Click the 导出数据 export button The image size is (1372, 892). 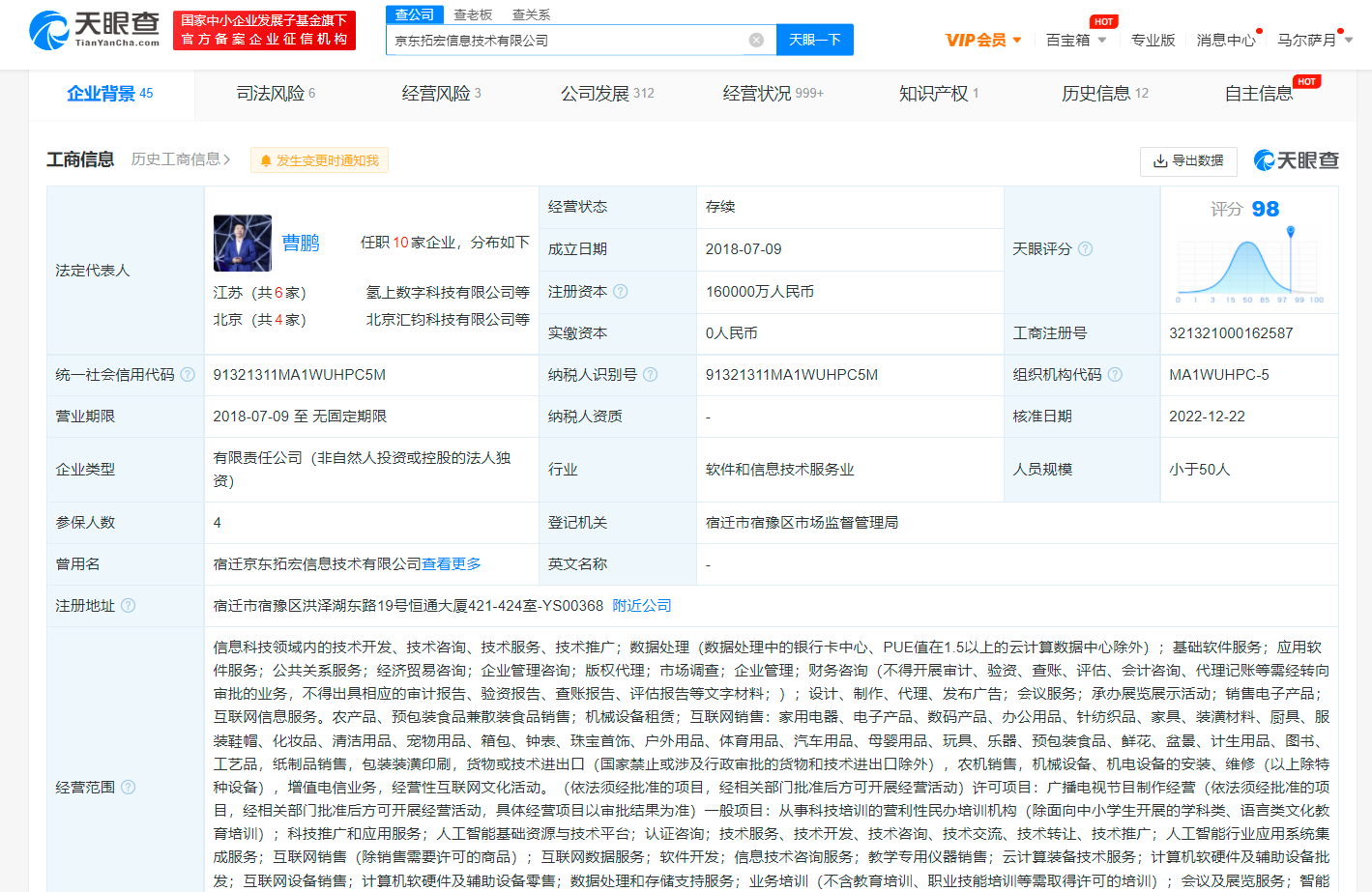point(1188,160)
